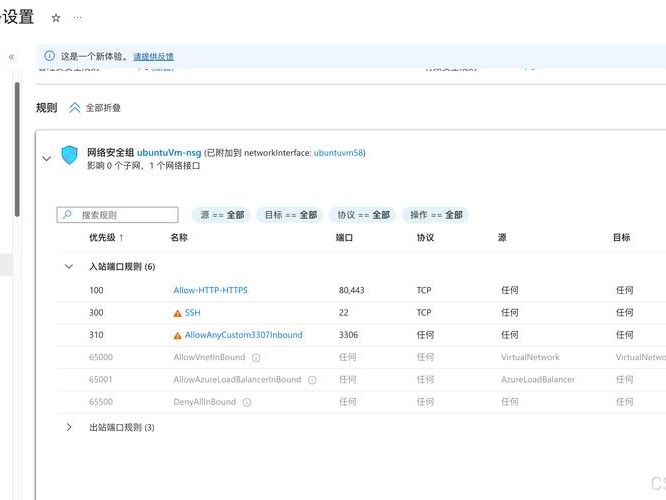This screenshot has height=500, width=666.
Task: Collapse the ubuntuVm-nsg security group section
Action: coord(47,159)
